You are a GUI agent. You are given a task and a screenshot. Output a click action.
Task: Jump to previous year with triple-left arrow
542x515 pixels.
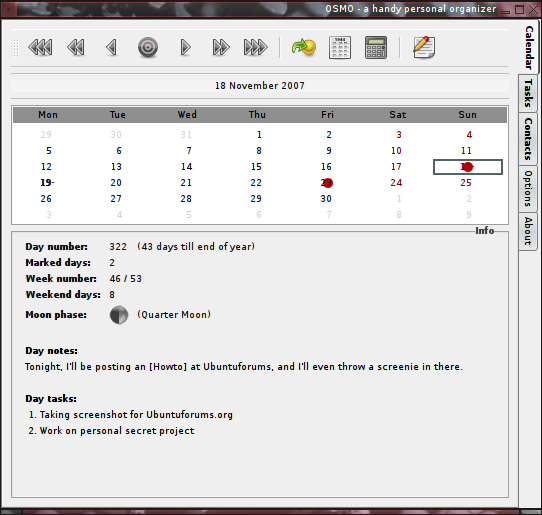coord(40,47)
